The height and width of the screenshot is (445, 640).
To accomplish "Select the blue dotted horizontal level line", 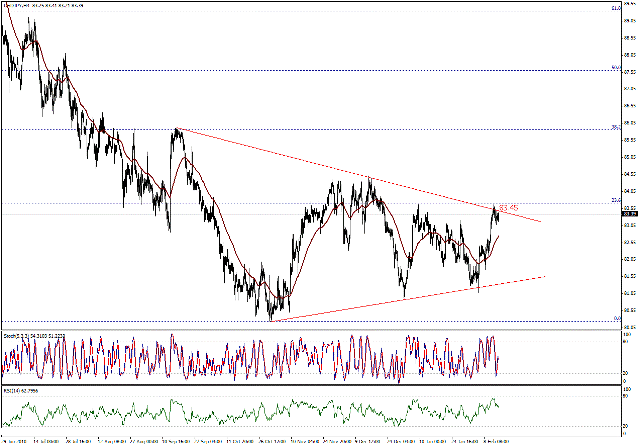I will click(300, 70).
